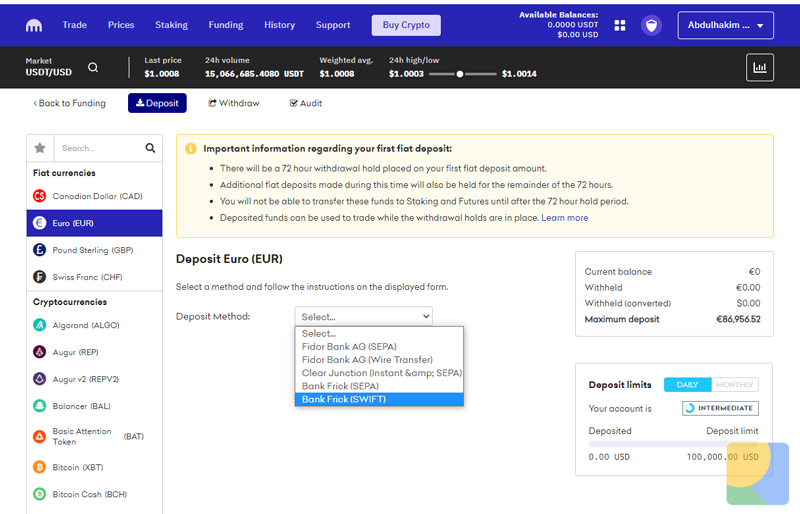Click the Augur REP coin icon
800x514 pixels.
pyautogui.click(x=40, y=352)
